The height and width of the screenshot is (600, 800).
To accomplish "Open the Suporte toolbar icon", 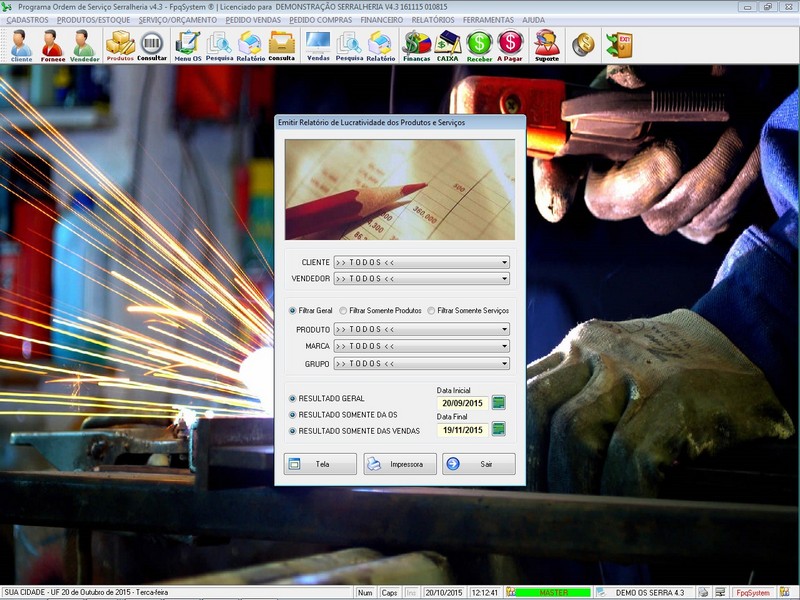I will pos(547,45).
